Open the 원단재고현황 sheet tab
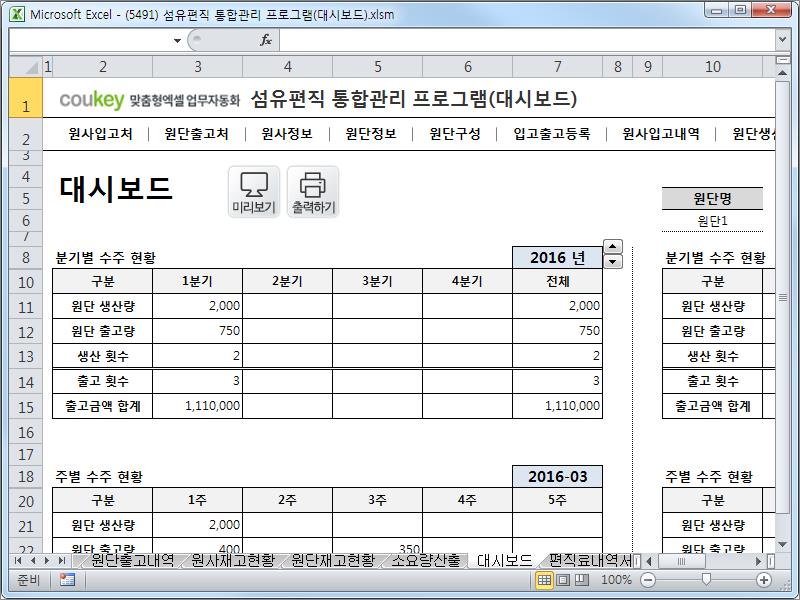This screenshot has width=800, height=600. pos(333,561)
